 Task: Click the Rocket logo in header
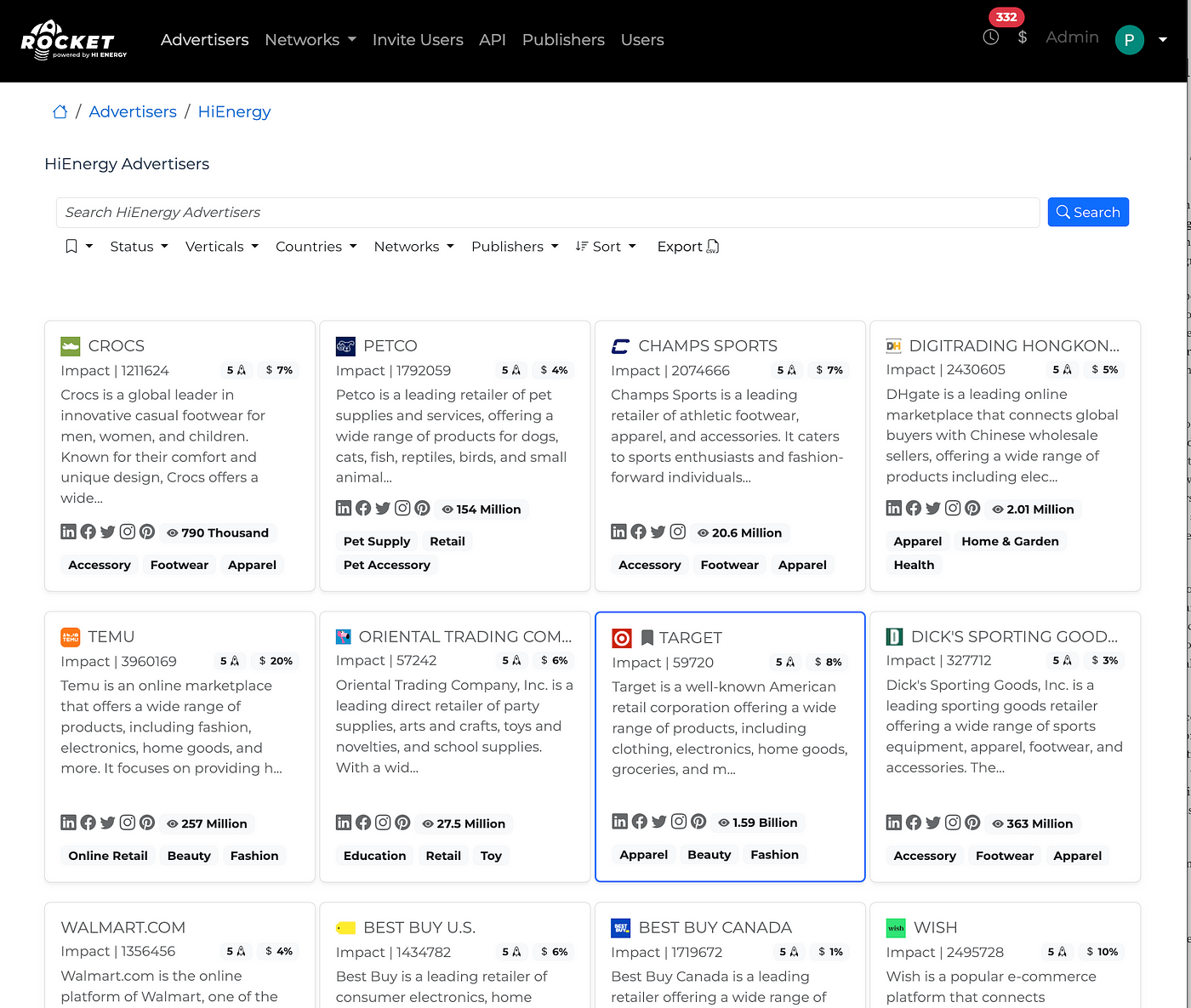coord(74,40)
